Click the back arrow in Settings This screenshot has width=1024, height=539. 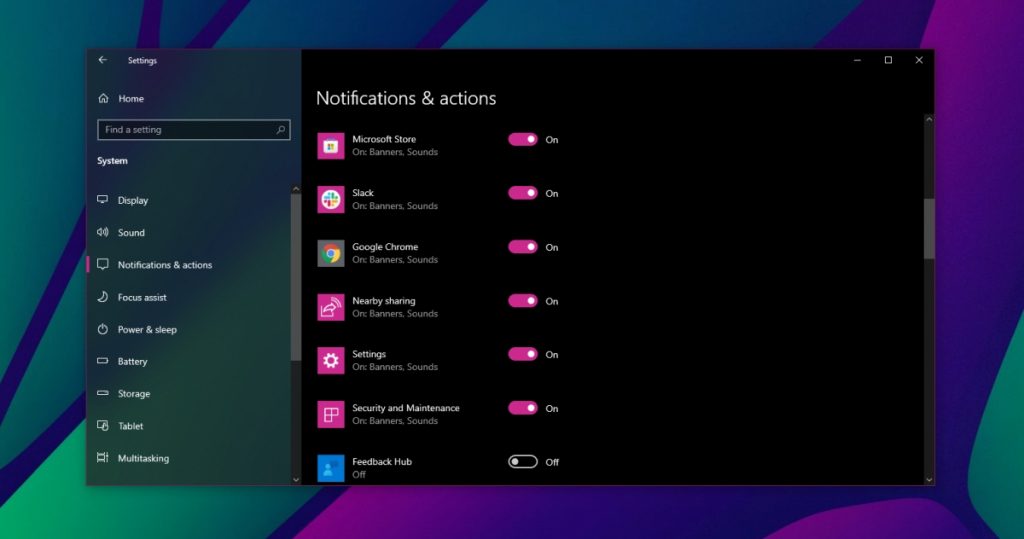pyautogui.click(x=103, y=60)
